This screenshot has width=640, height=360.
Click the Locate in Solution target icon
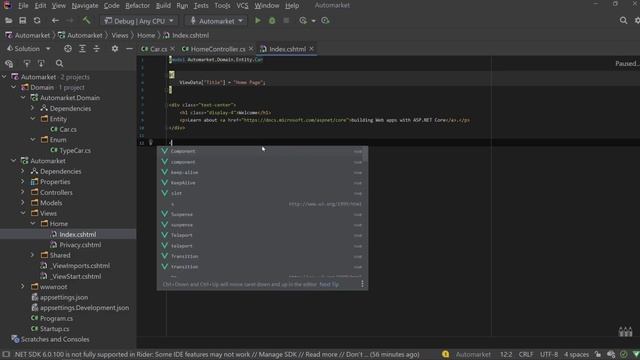click(x=68, y=49)
